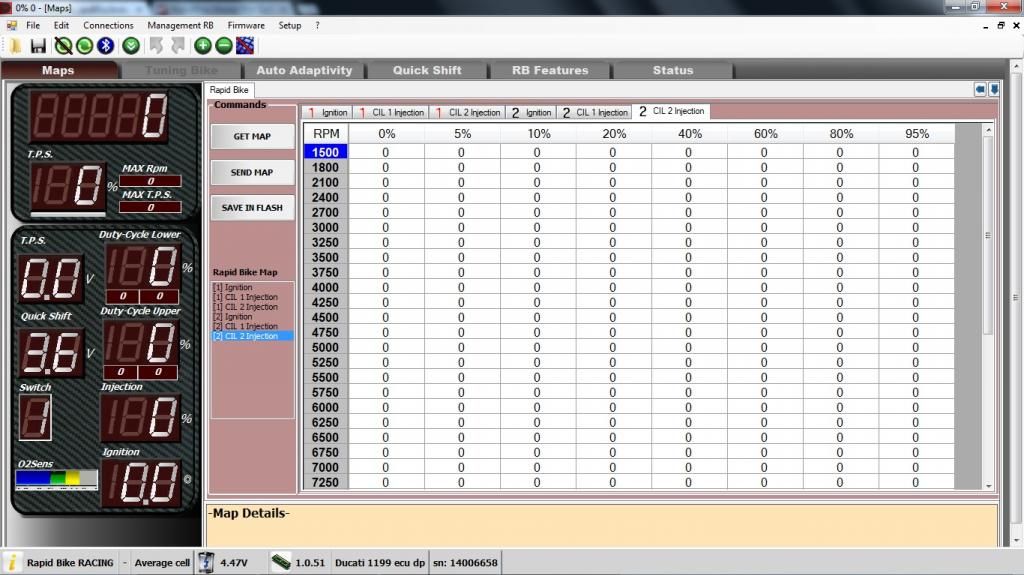
Task: Switch to the Auto Adaptivity tab
Action: click(x=304, y=71)
